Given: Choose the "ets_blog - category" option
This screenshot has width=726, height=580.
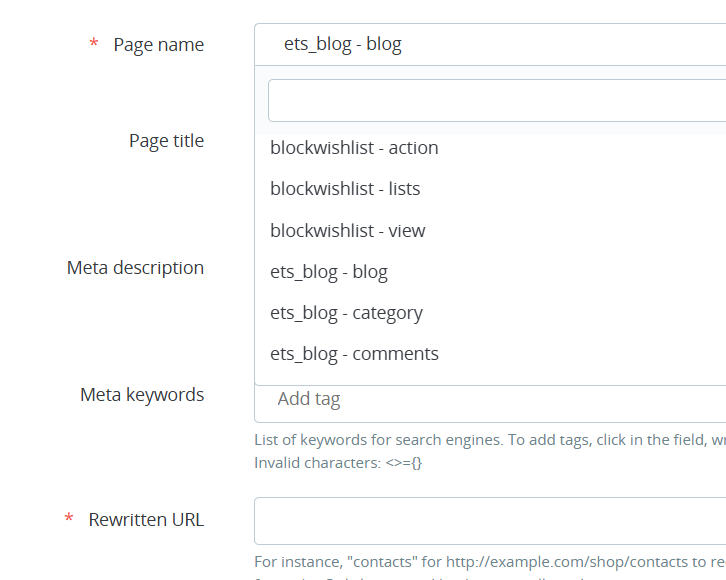Looking at the screenshot, I should coord(346,313).
